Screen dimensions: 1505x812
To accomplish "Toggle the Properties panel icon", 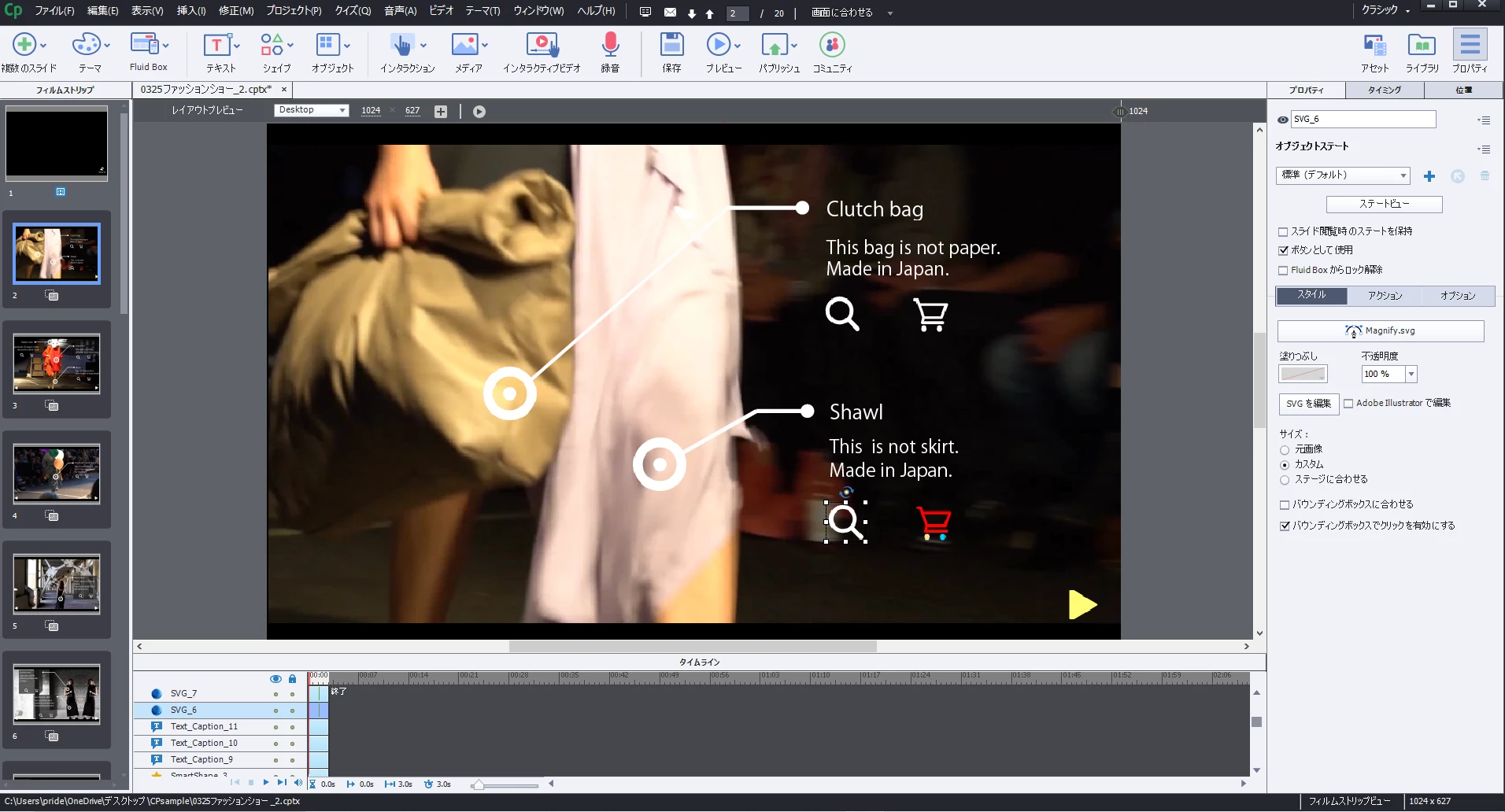I will click(1470, 45).
